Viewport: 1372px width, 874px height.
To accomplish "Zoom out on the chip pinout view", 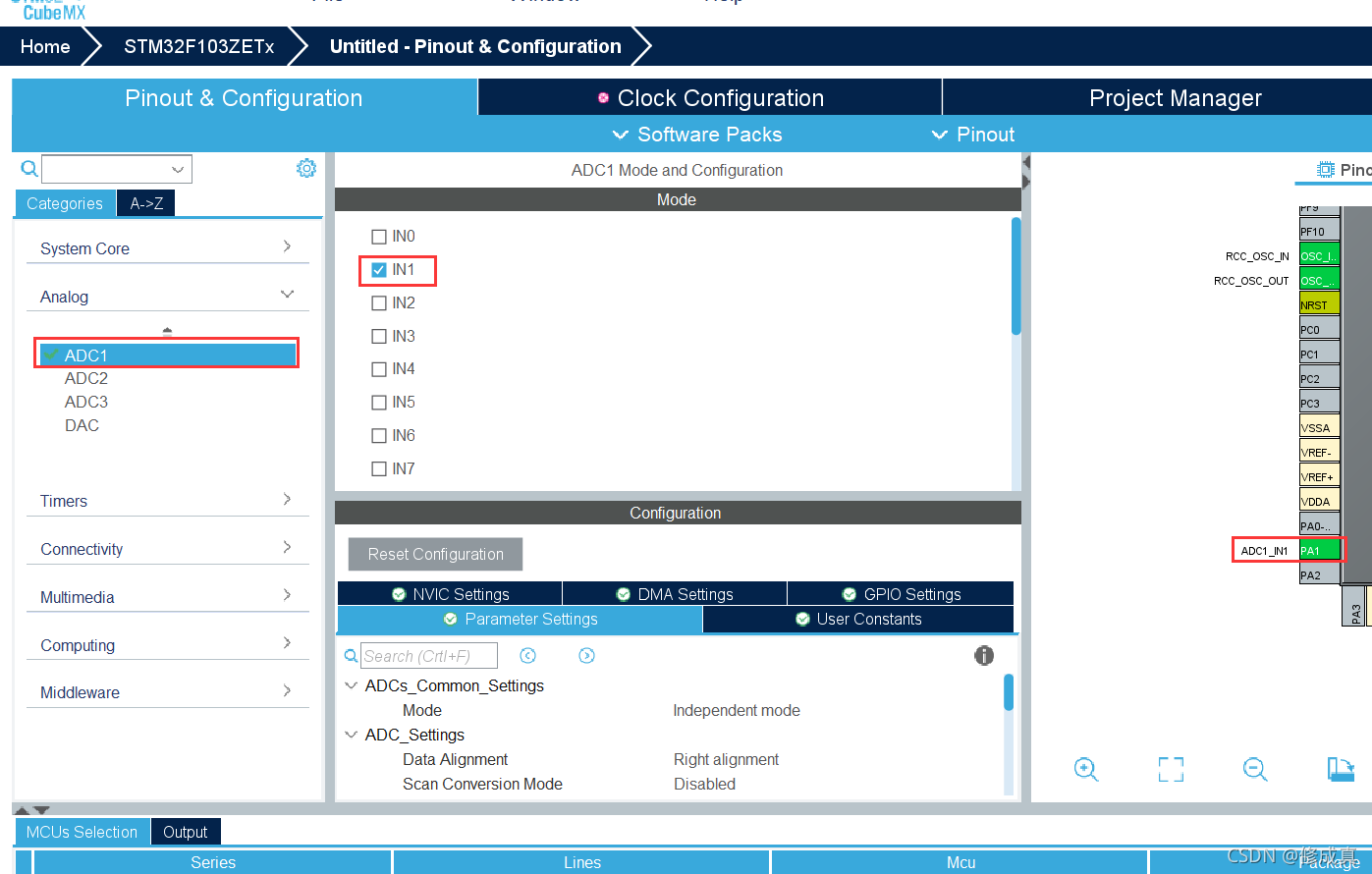I will [1255, 769].
